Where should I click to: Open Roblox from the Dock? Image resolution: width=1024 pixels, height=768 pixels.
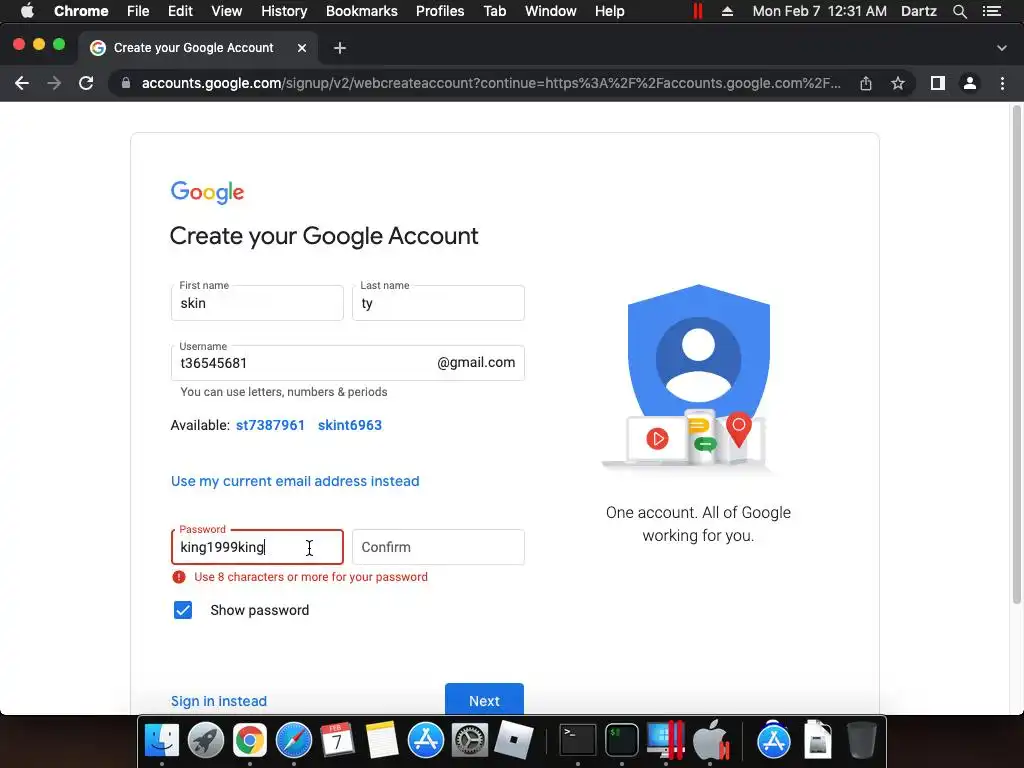point(513,741)
